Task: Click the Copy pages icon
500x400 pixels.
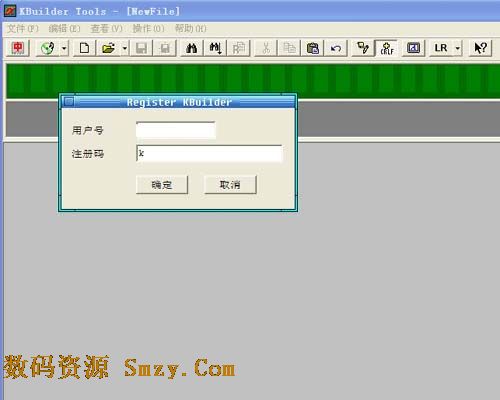Action: [x=289, y=48]
